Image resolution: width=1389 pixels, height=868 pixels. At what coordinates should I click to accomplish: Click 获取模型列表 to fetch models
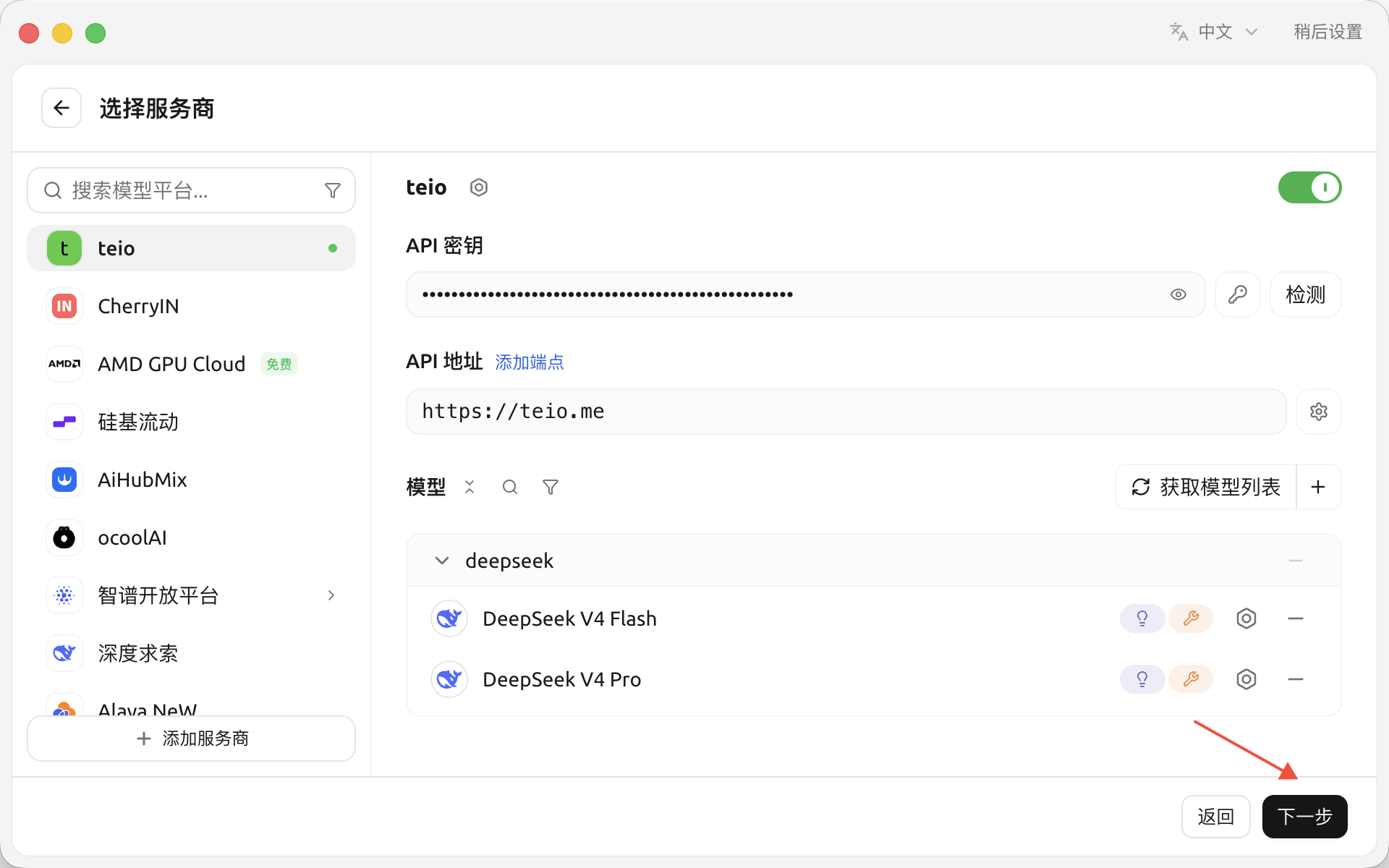coord(1206,487)
